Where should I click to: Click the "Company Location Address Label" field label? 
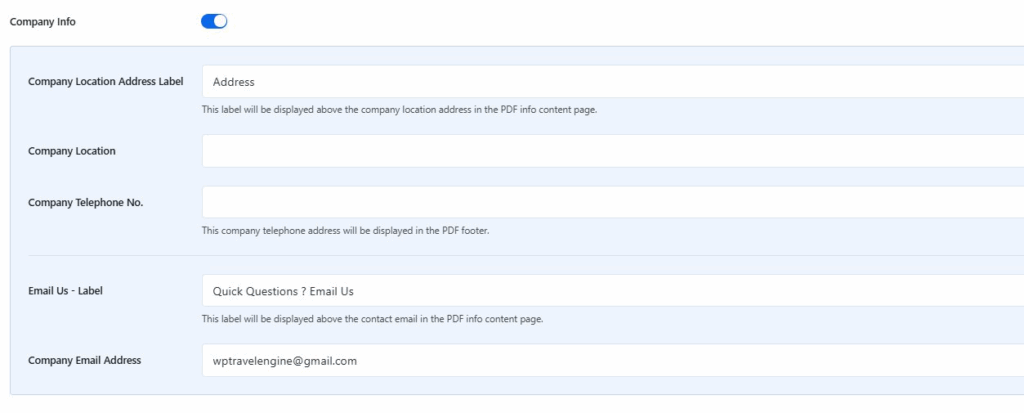click(106, 82)
